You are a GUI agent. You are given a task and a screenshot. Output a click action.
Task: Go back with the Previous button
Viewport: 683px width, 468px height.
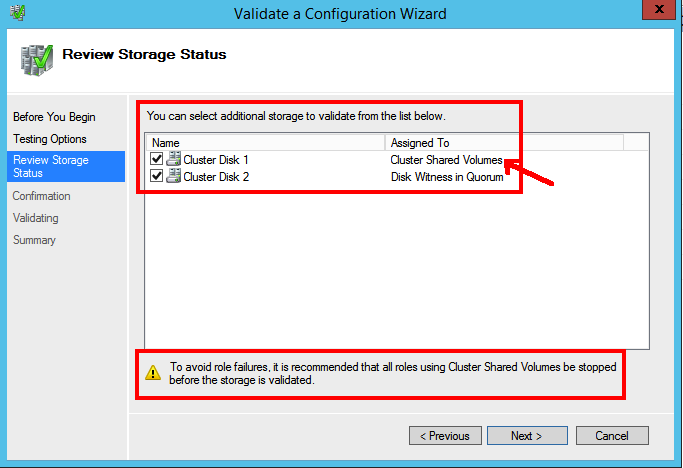pyautogui.click(x=445, y=436)
